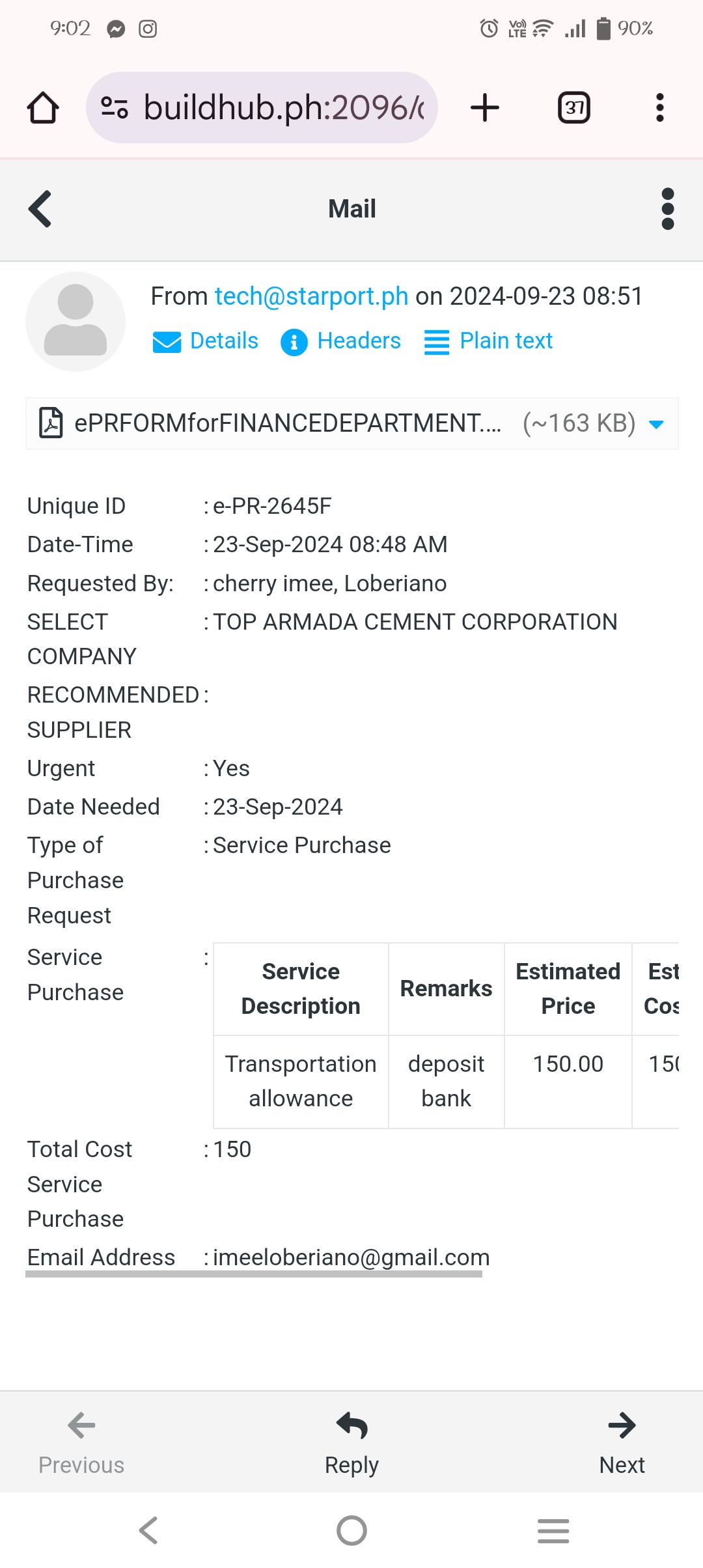Expand the PDF attachment dropdown arrow
This screenshot has width=703, height=1568.
point(657,425)
